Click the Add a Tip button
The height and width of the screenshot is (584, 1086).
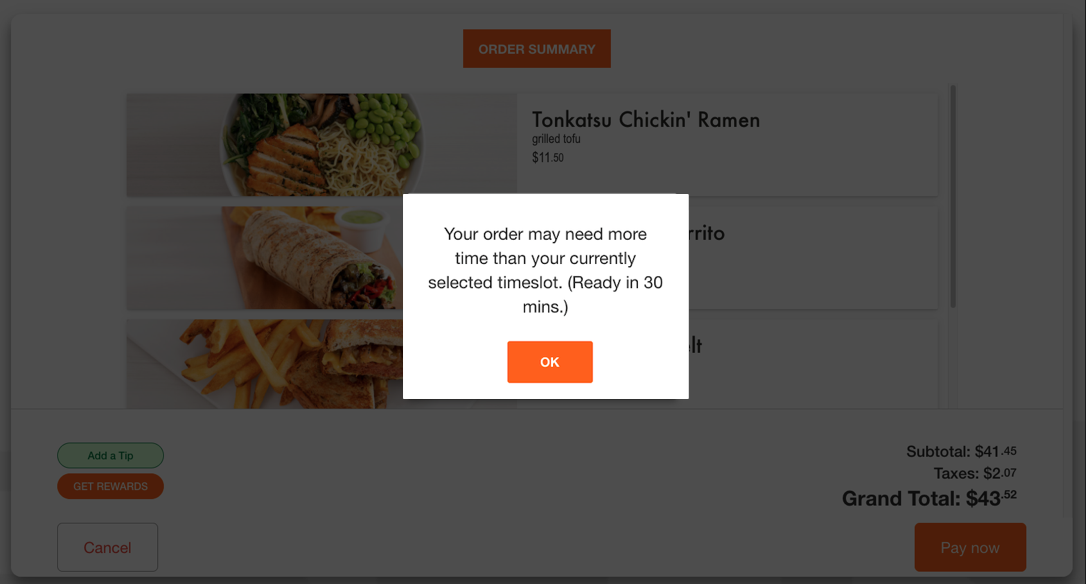[110, 455]
